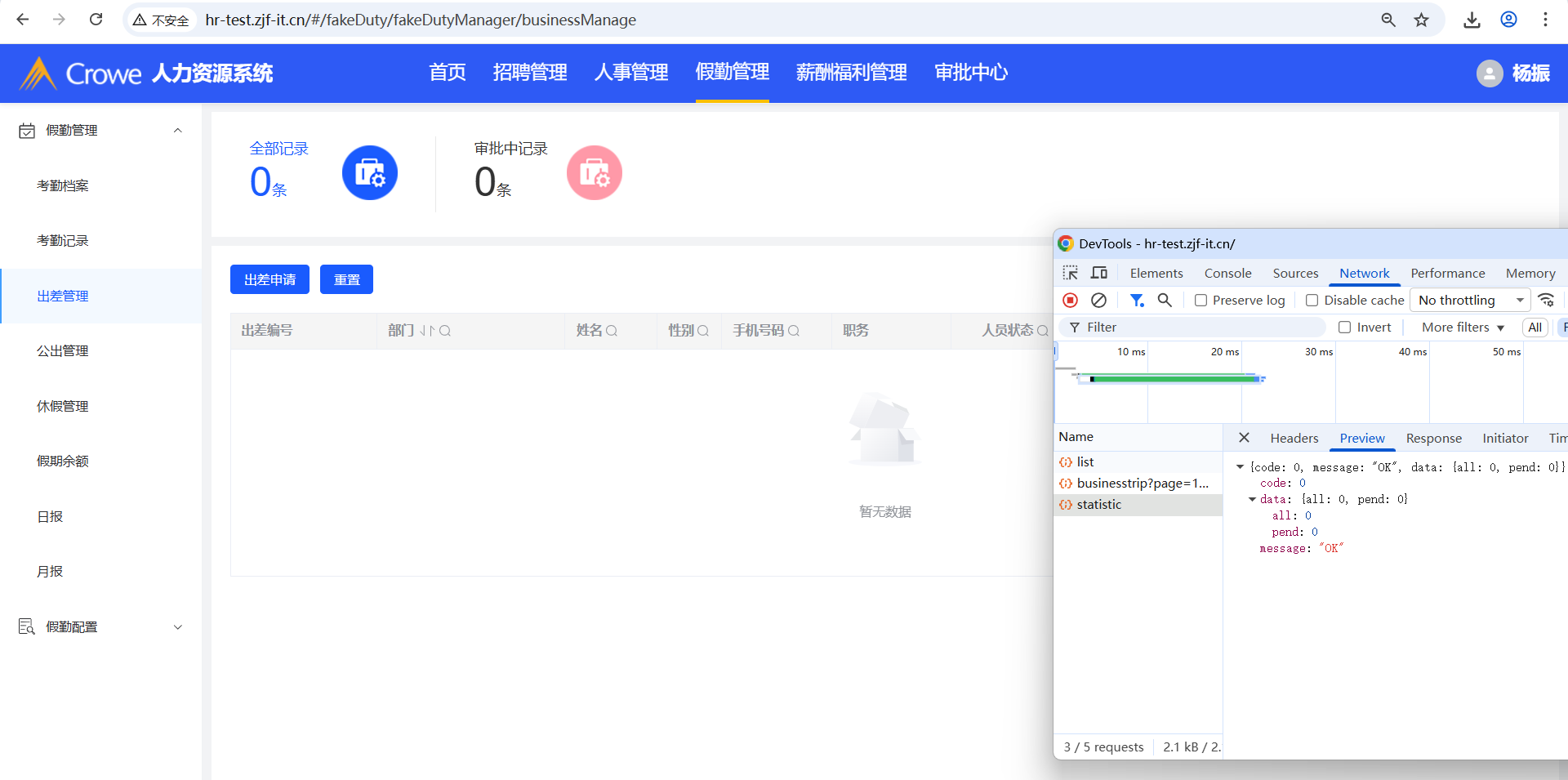Tick the Invert filter checkbox

[x=1344, y=328]
